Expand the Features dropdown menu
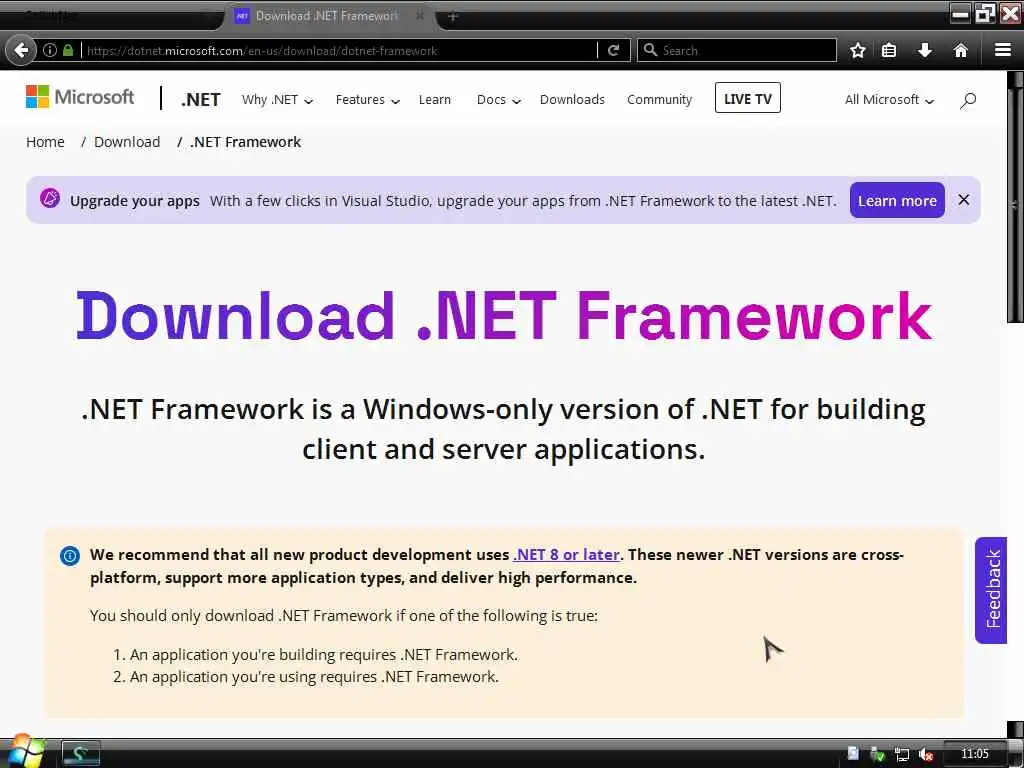The height and width of the screenshot is (768, 1024). (367, 100)
